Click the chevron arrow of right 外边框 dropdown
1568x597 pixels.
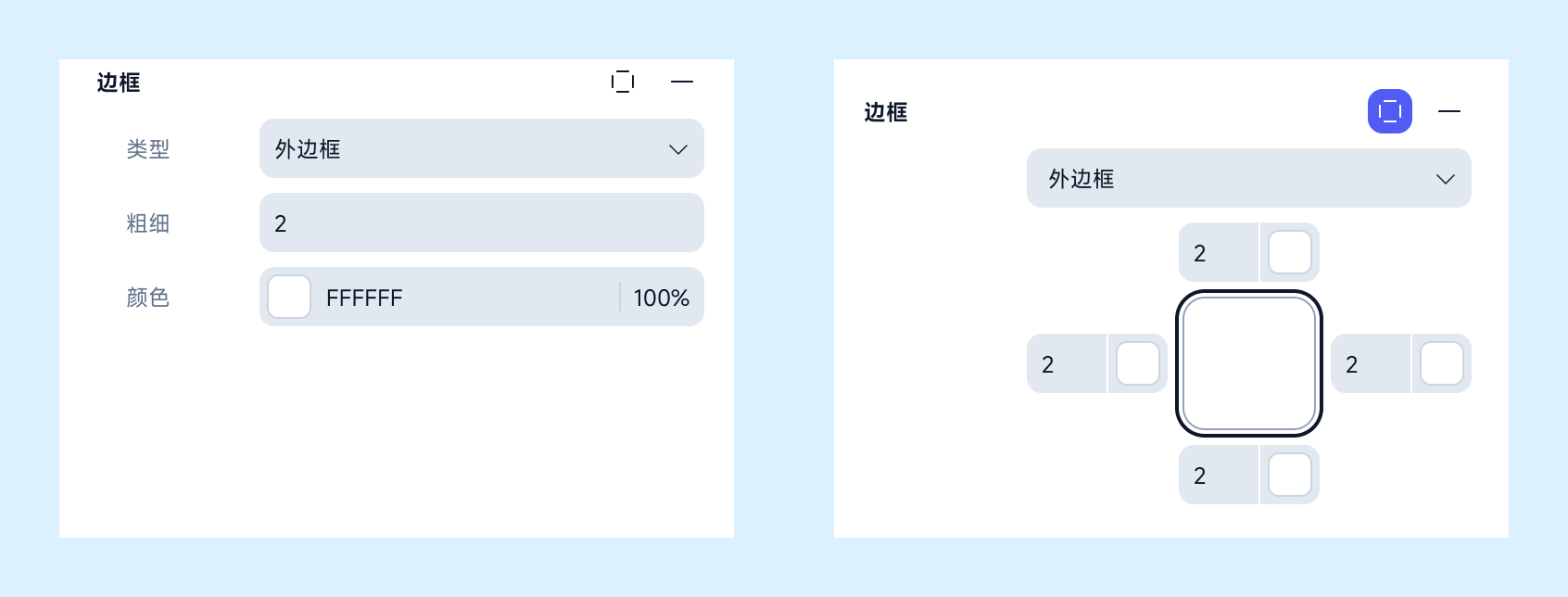click(1446, 179)
